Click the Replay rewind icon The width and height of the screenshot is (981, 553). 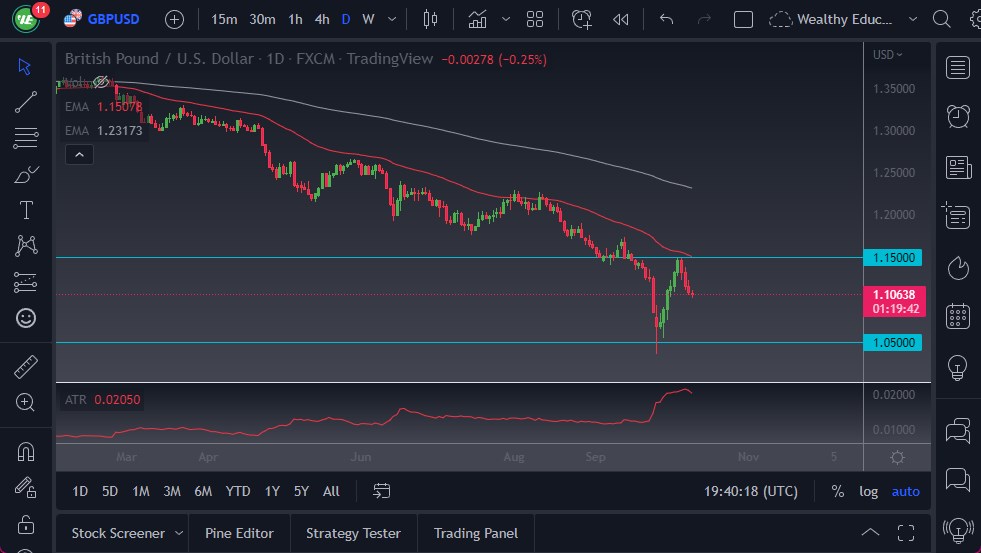621,19
